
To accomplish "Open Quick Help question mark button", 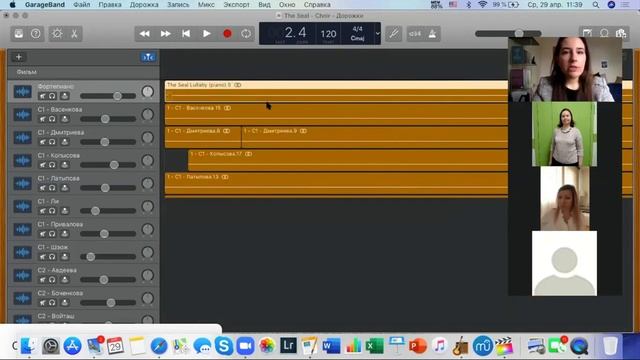I will tap(36, 33).
